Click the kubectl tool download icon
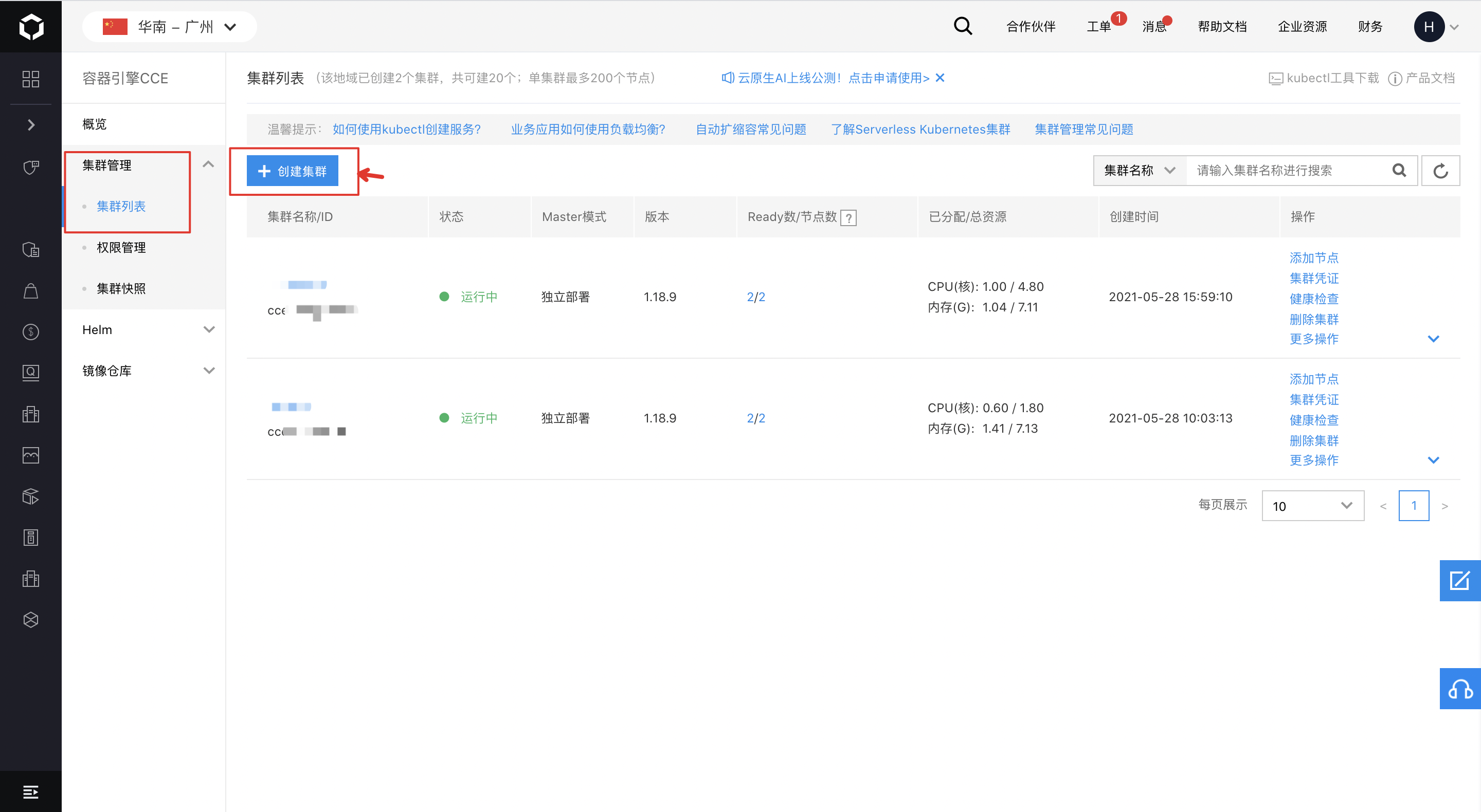1481x812 pixels. (x=1275, y=79)
